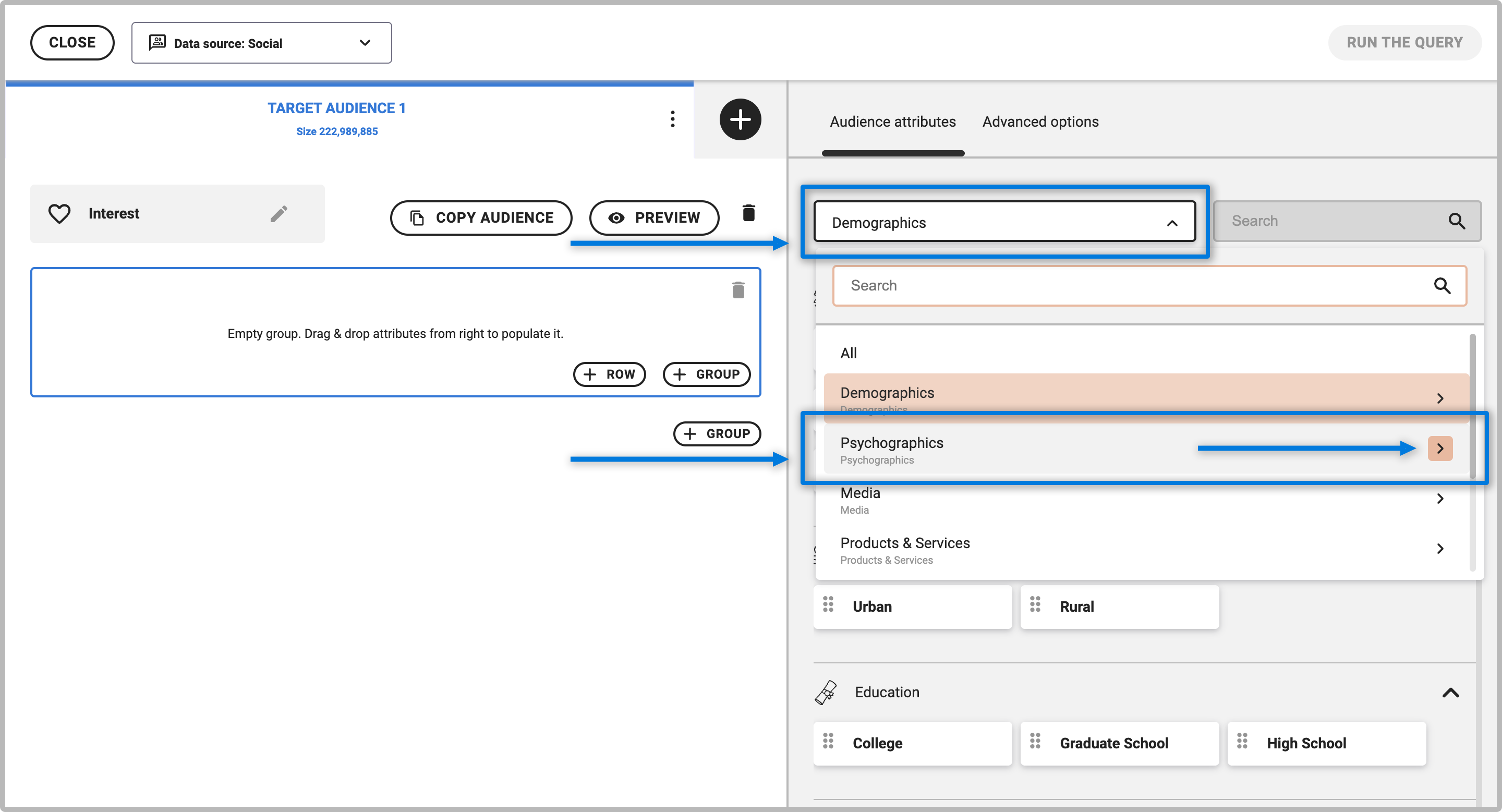This screenshot has width=1502, height=812.
Task: Click the black trash icon next to Preview
Action: tap(749, 213)
